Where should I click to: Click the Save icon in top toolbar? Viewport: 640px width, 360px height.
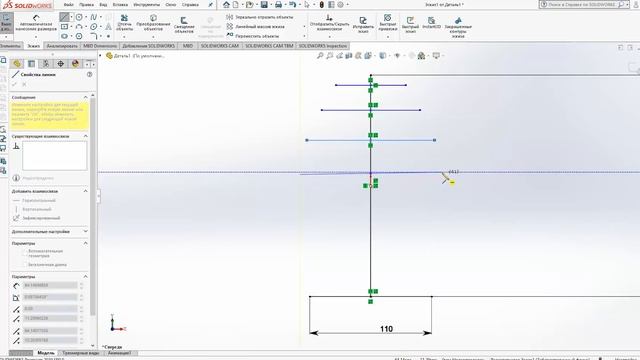pyautogui.click(x=264, y=5)
